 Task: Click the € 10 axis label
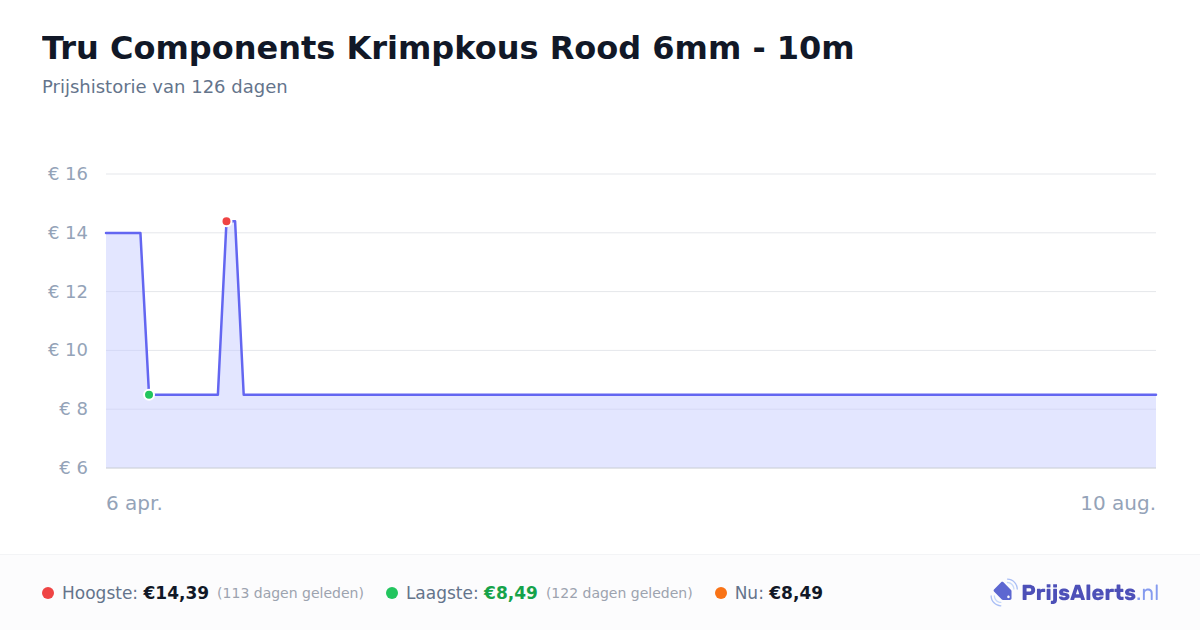coord(68,350)
